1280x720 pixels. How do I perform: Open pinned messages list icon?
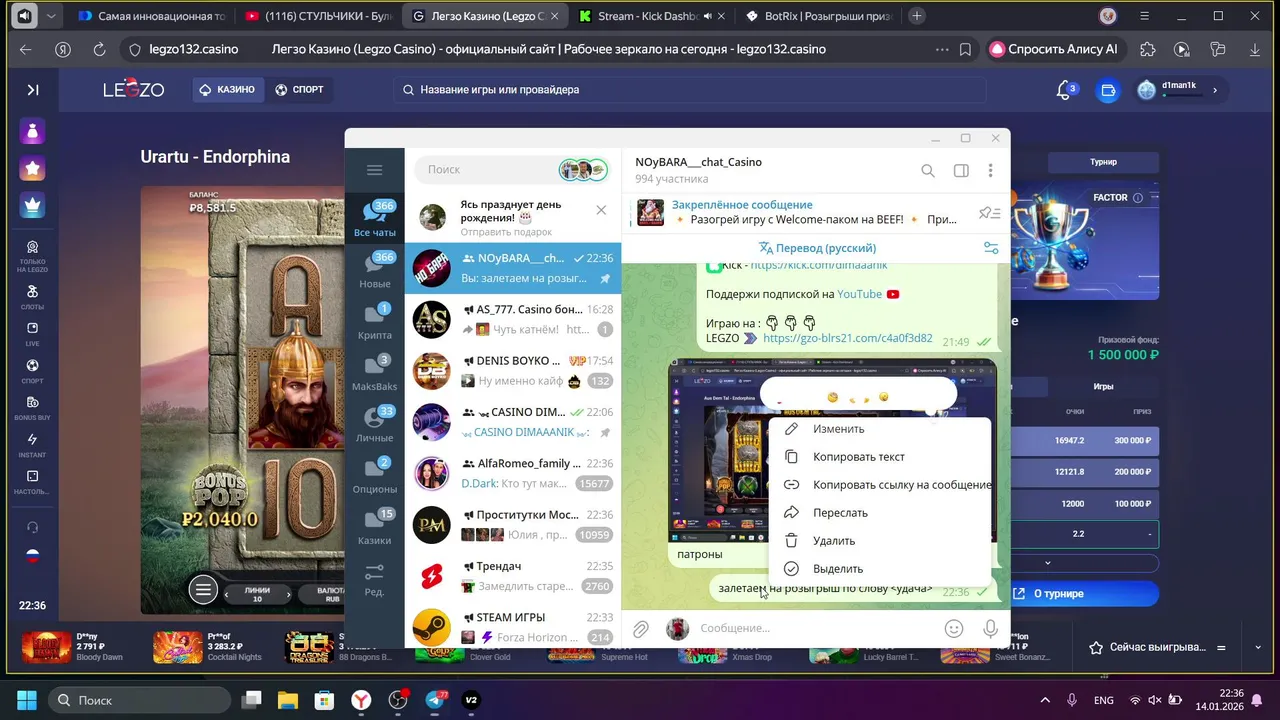(x=989, y=212)
